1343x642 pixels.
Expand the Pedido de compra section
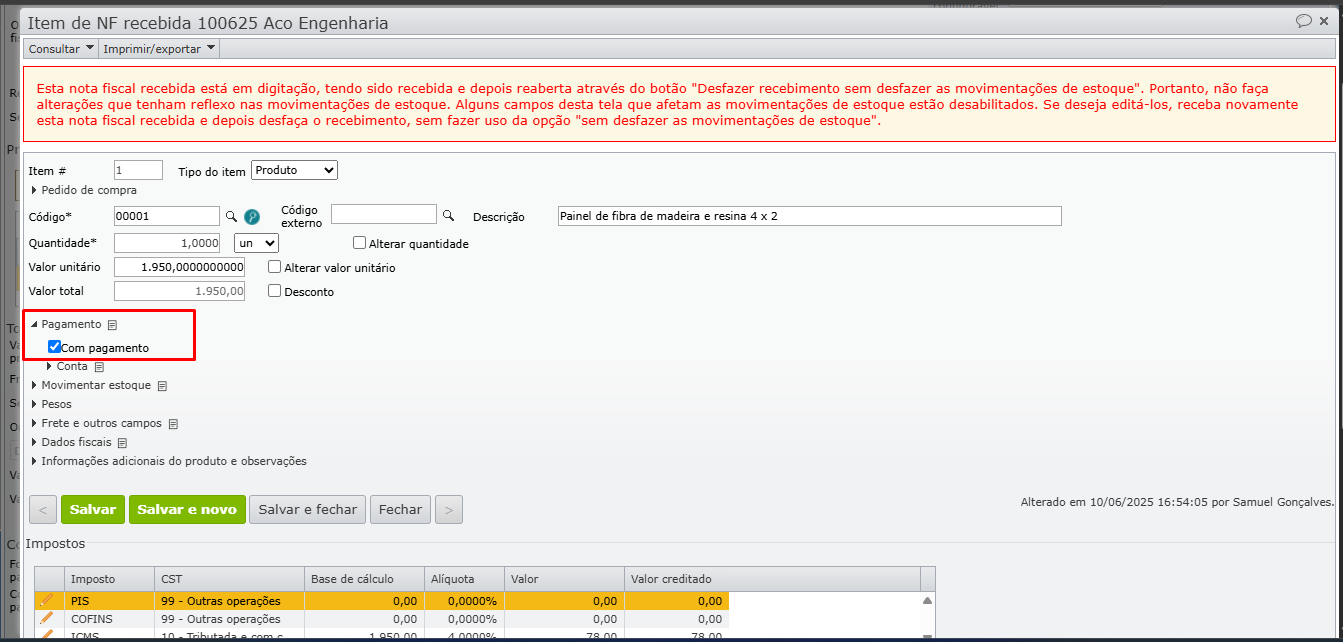pos(85,190)
